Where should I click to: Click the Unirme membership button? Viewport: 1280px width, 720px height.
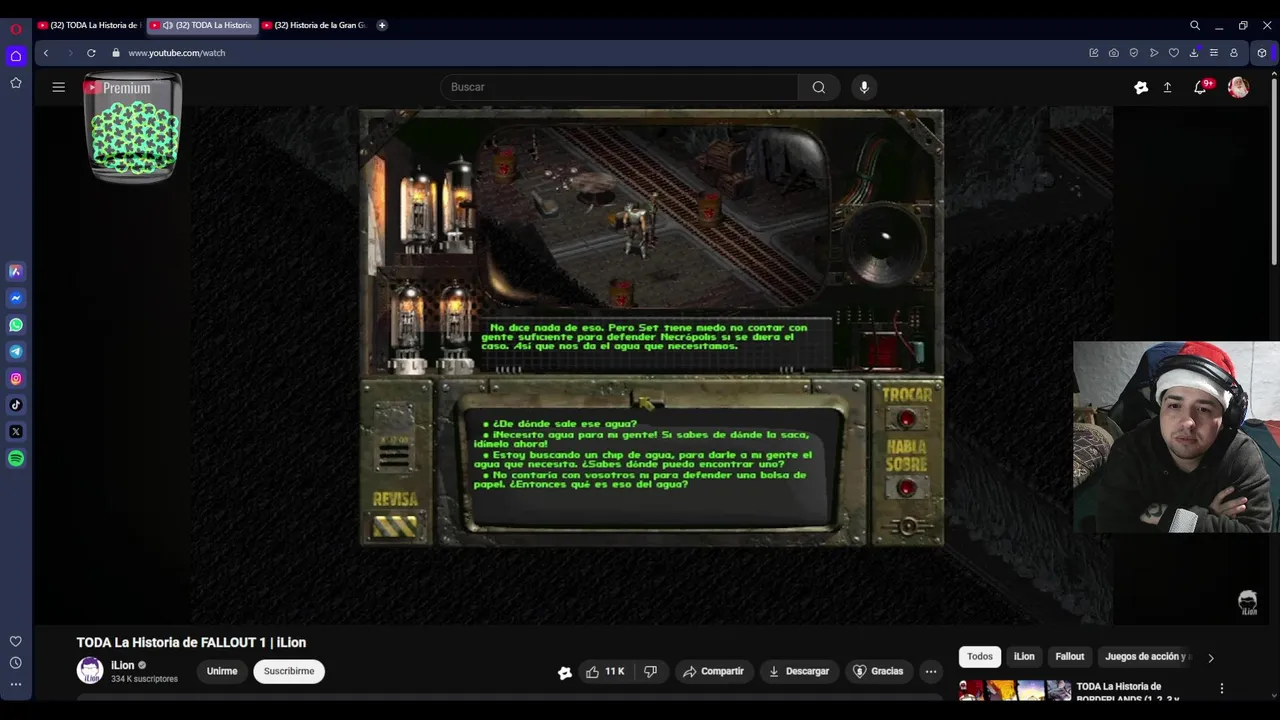[x=222, y=671]
